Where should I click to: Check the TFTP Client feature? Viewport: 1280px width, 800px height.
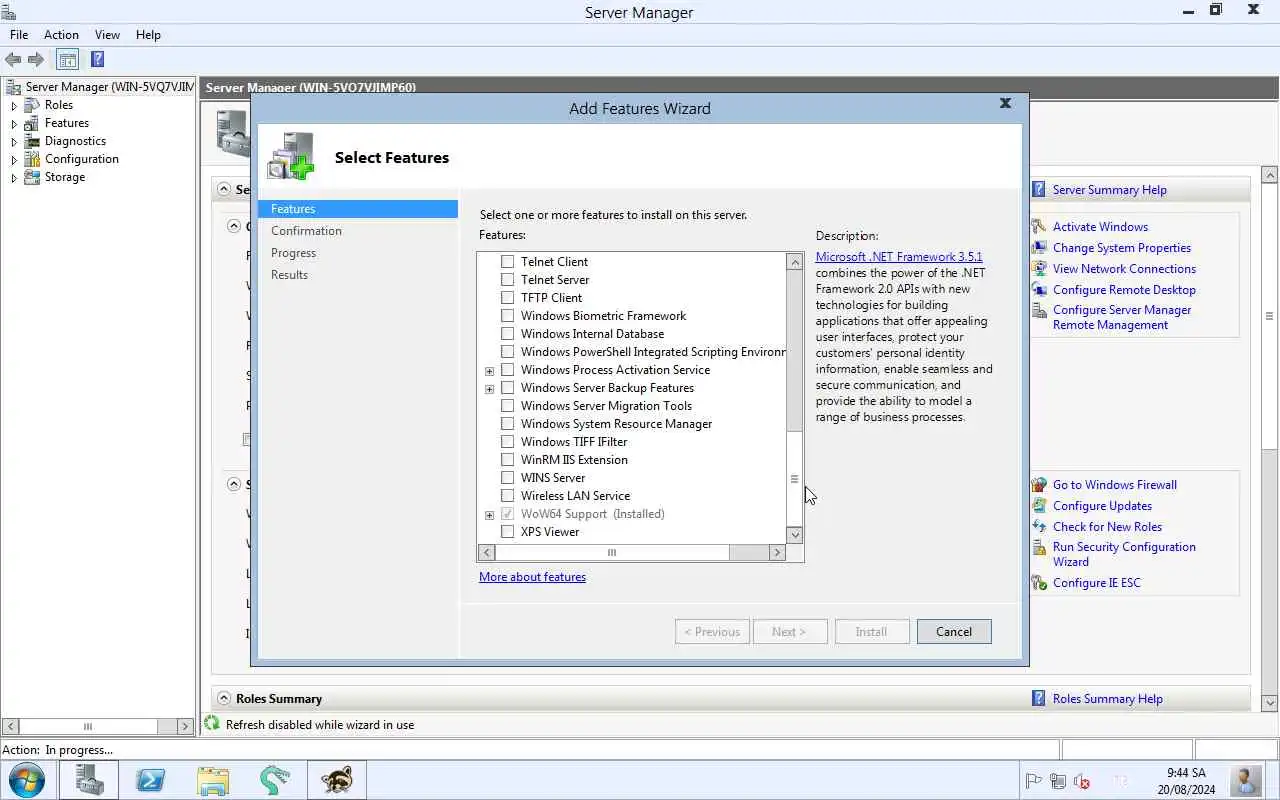pyautogui.click(x=507, y=298)
